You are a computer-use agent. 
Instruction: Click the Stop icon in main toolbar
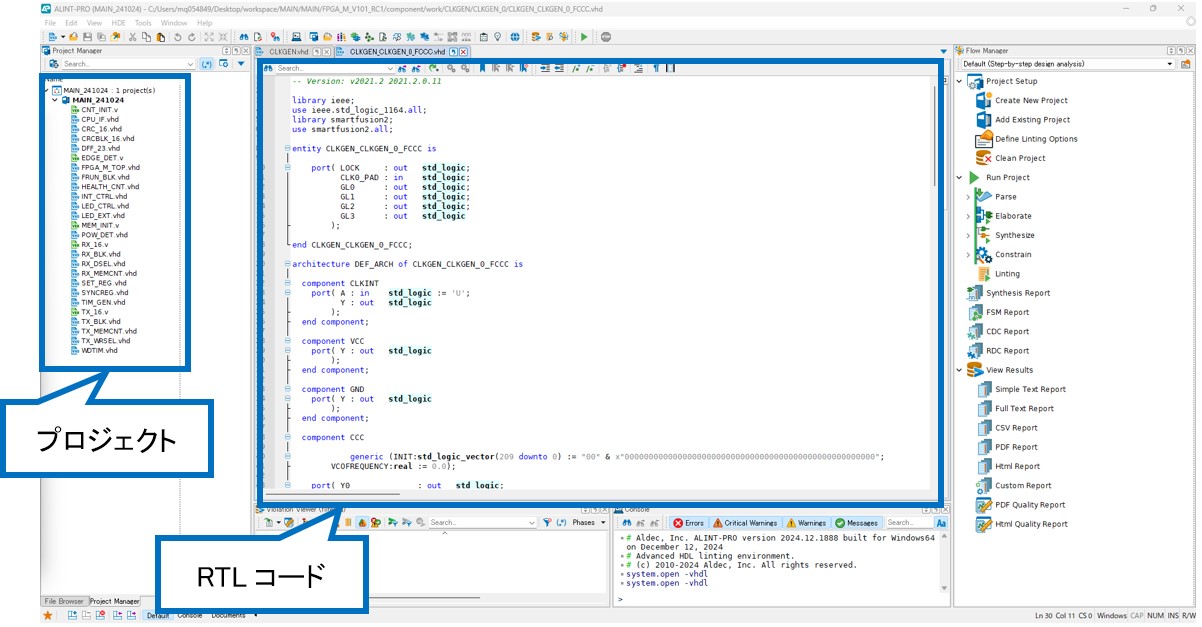(606, 37)
